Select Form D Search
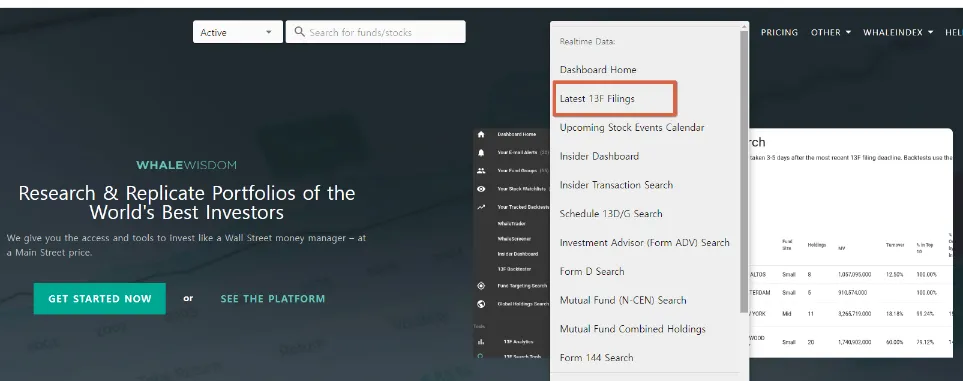The image size is (963, 381). pos(591,272)
